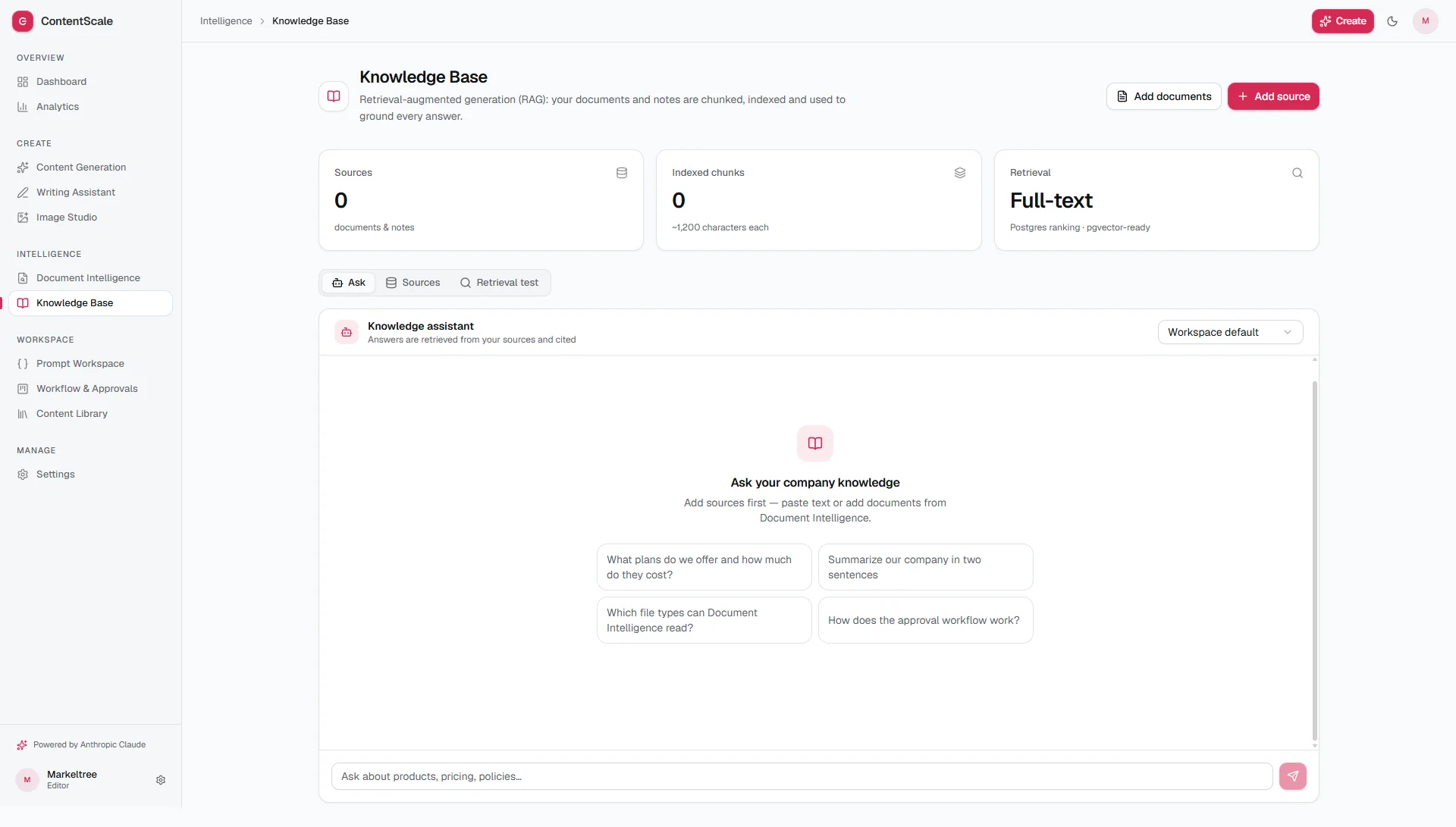Viewport: 1456px width, 827px height.
Task: Choose 'How does the approval workflow work?'
Action: pyautogui.click(x=925, y=620)
